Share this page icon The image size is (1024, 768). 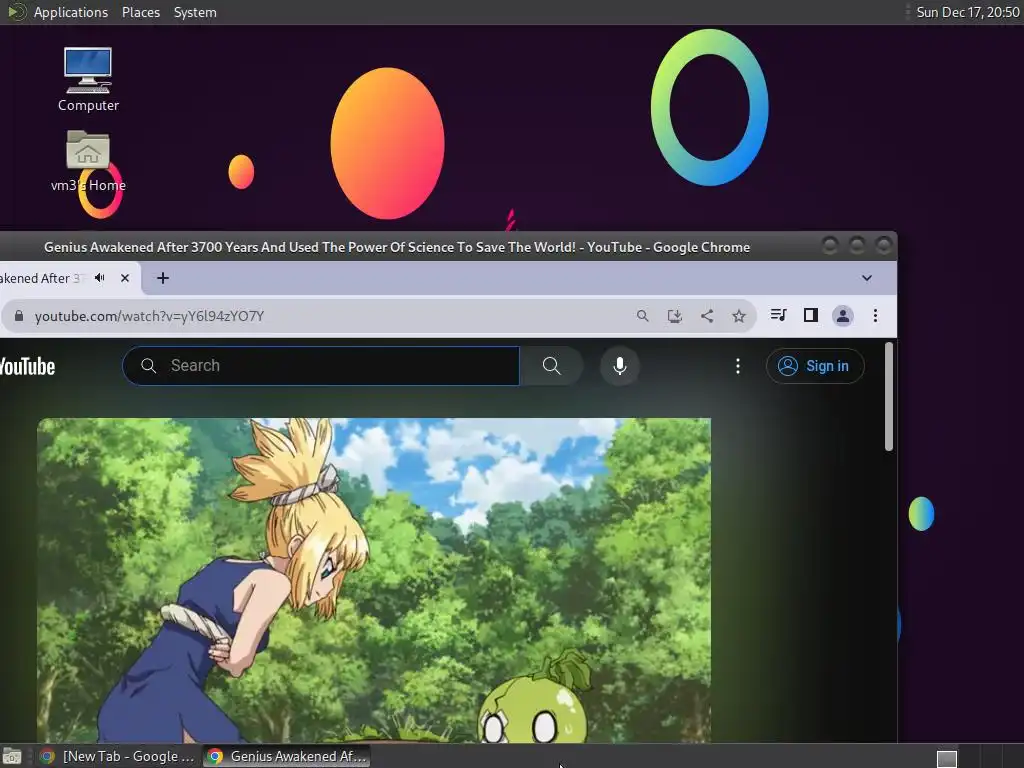pyautogui.click(x=707, y=316)
